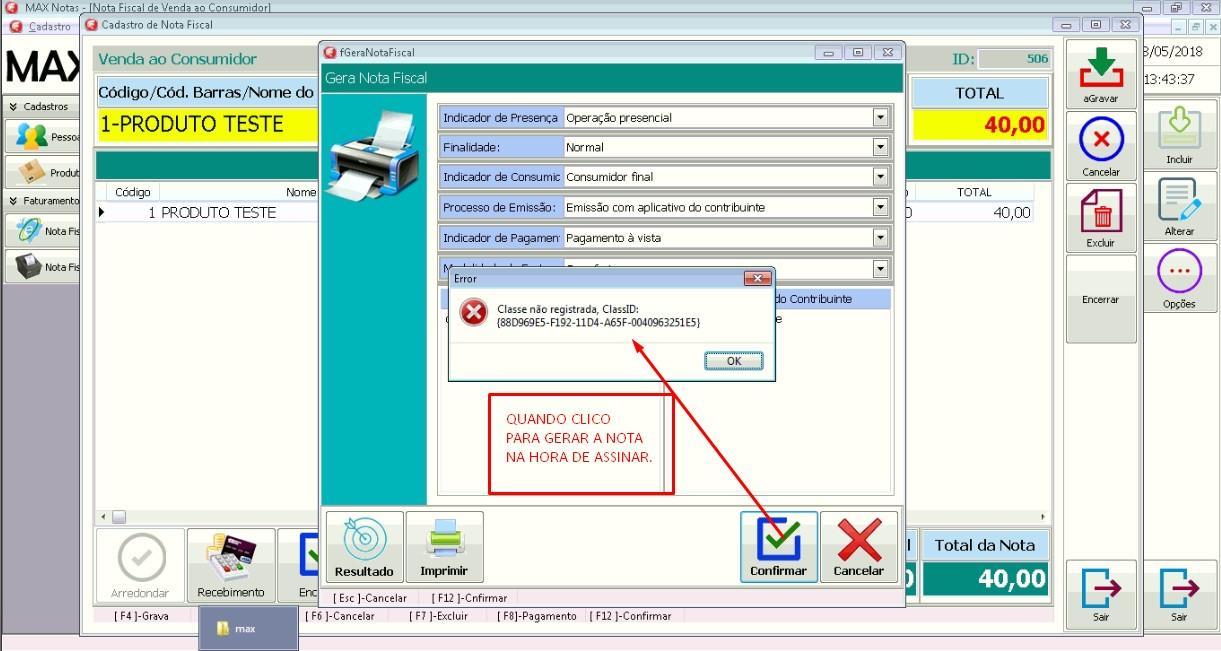Open Produtos in the sidebar
Screen dimensions: 1221x651
point(43,172)
